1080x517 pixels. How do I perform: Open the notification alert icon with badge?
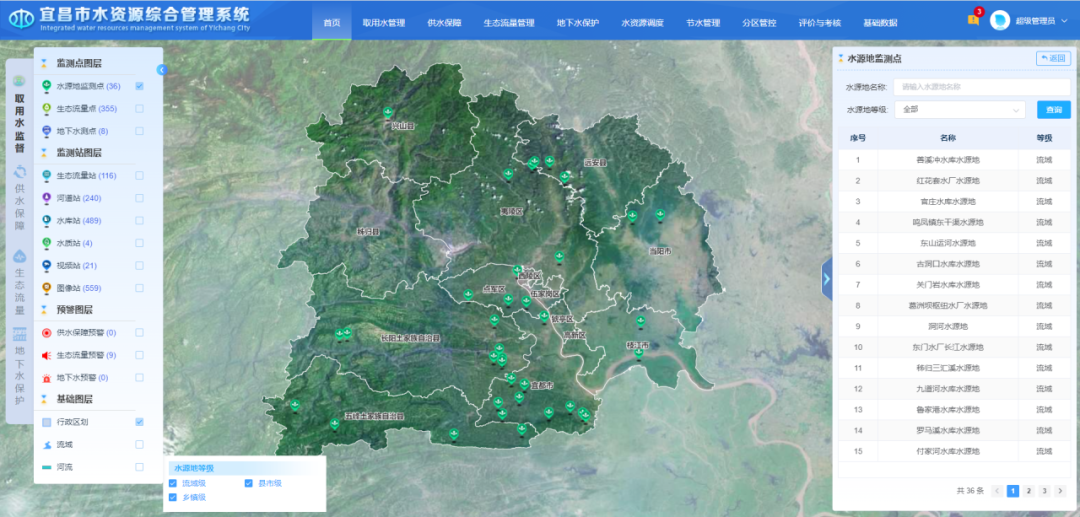click(x=973, y=19)
